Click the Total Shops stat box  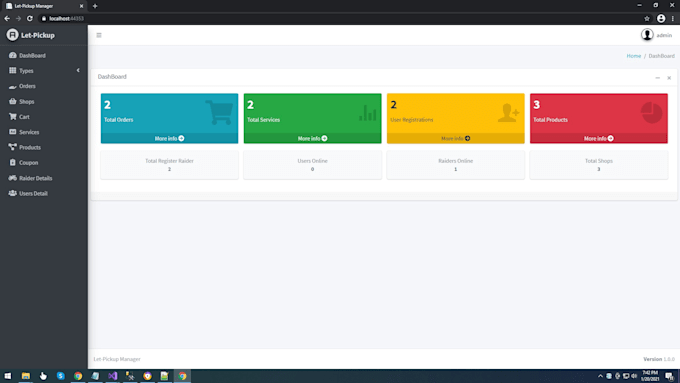coord(598,165)
